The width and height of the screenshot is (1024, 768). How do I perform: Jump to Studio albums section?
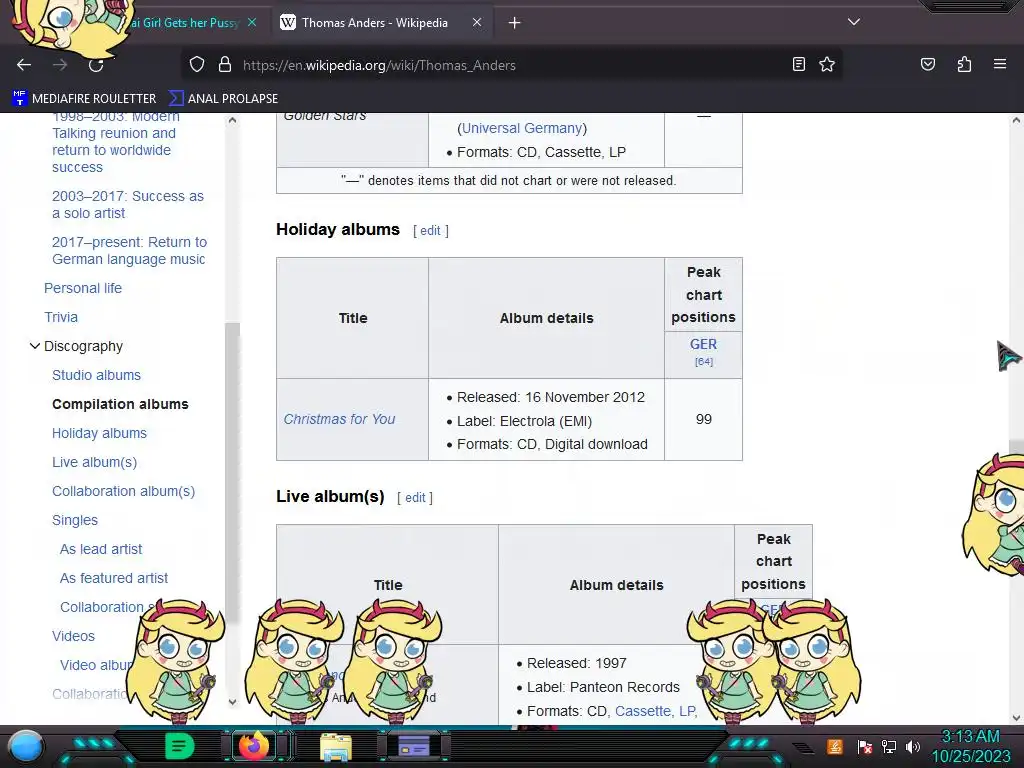pos(96,376)
